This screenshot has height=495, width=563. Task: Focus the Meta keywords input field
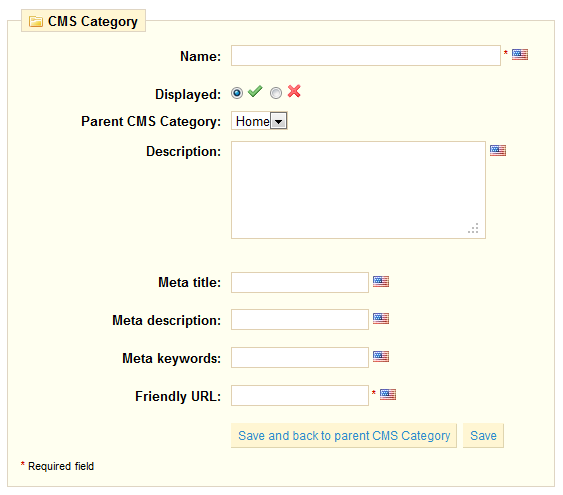(x=300, y=358)
